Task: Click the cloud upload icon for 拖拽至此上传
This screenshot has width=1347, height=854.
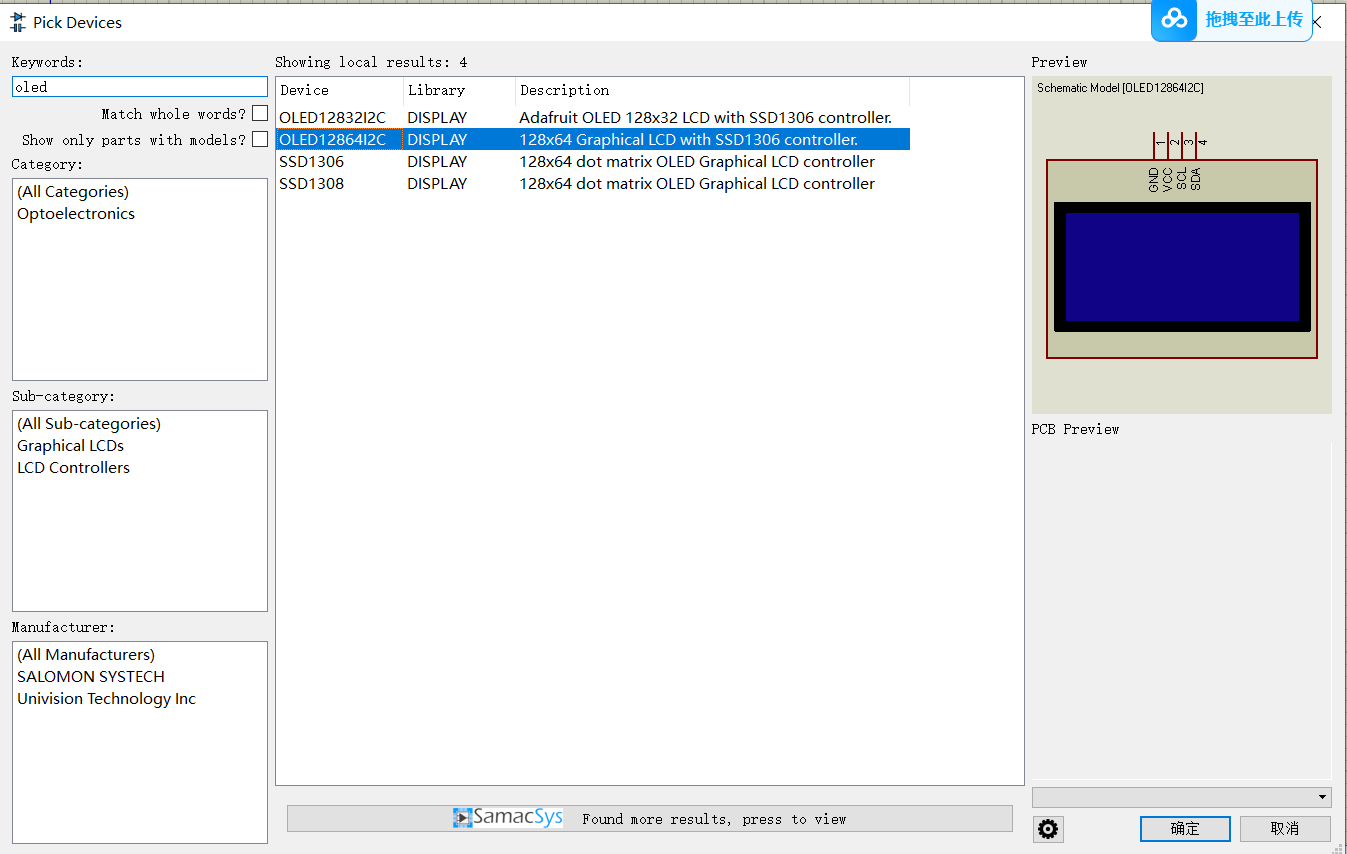Action: 1173,20
